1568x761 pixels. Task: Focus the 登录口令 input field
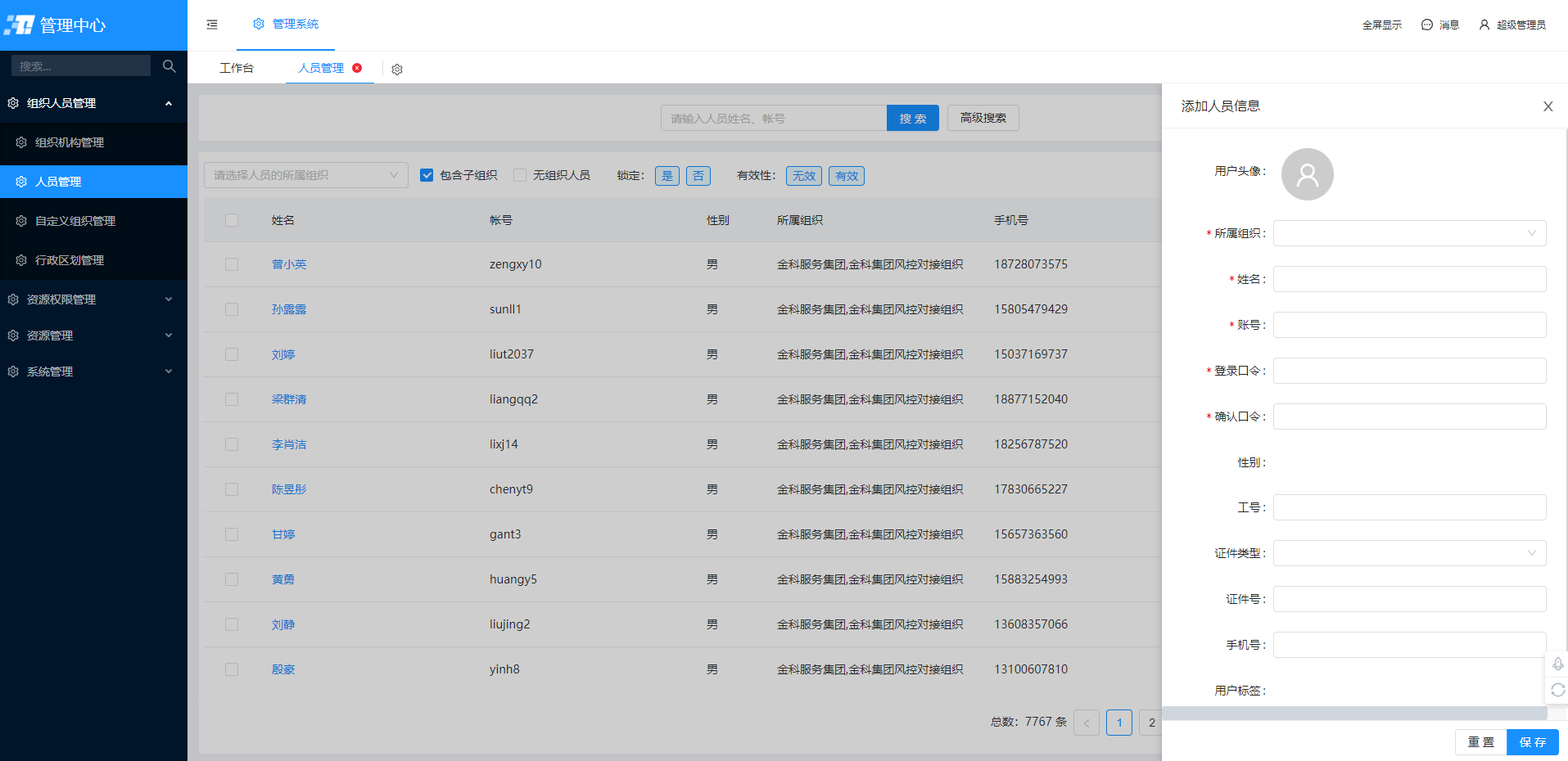[1409, 371]
